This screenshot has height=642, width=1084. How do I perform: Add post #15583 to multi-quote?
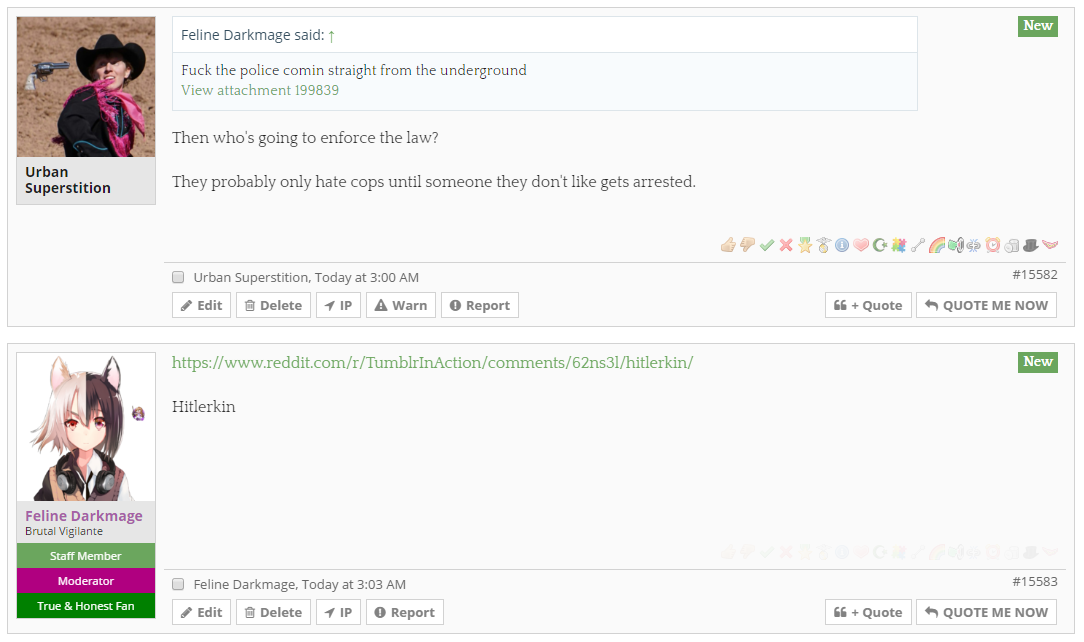coord(868,612)
